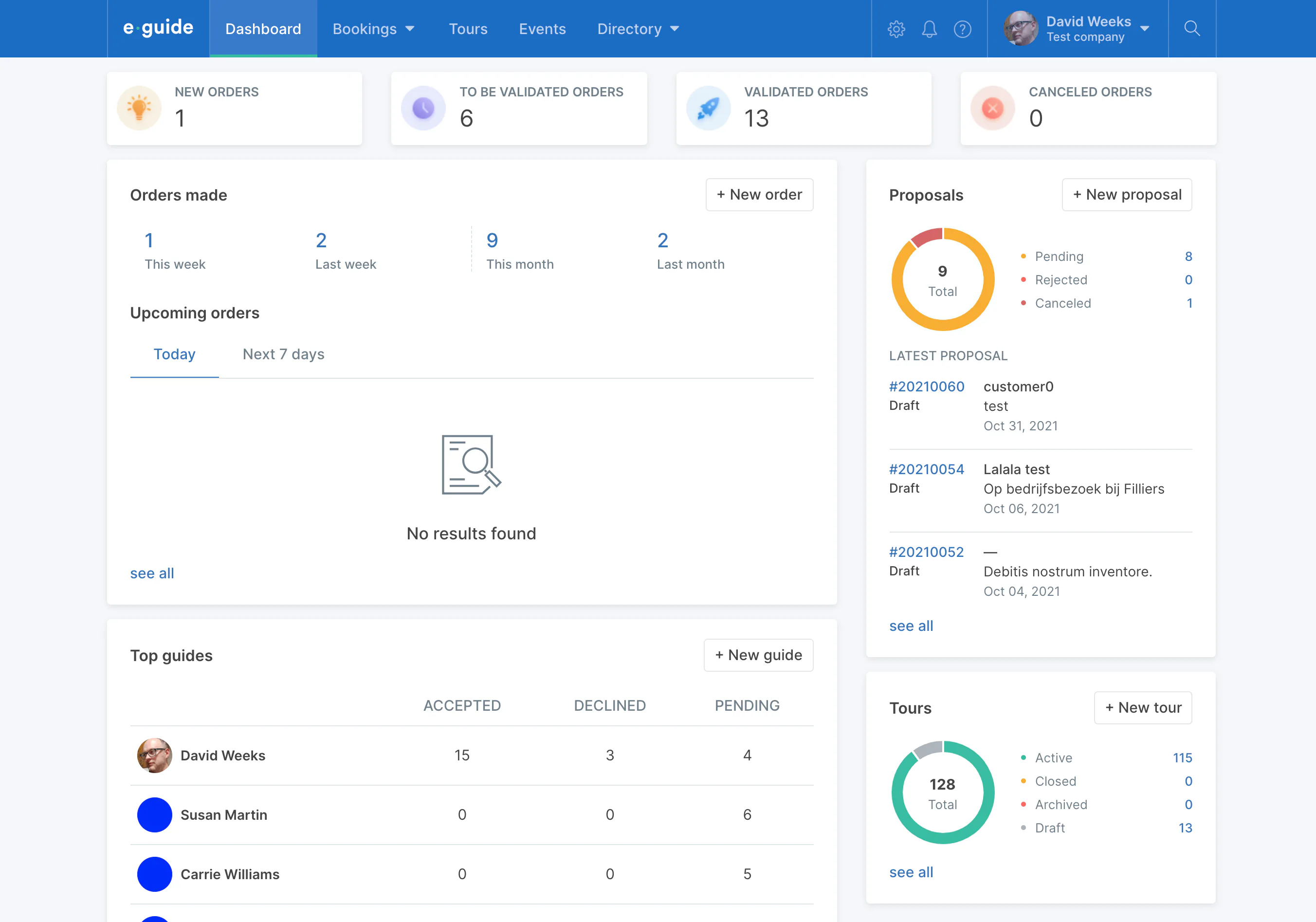
Task: Click David Weeks avatar in header
Action: click(1021, 28)
